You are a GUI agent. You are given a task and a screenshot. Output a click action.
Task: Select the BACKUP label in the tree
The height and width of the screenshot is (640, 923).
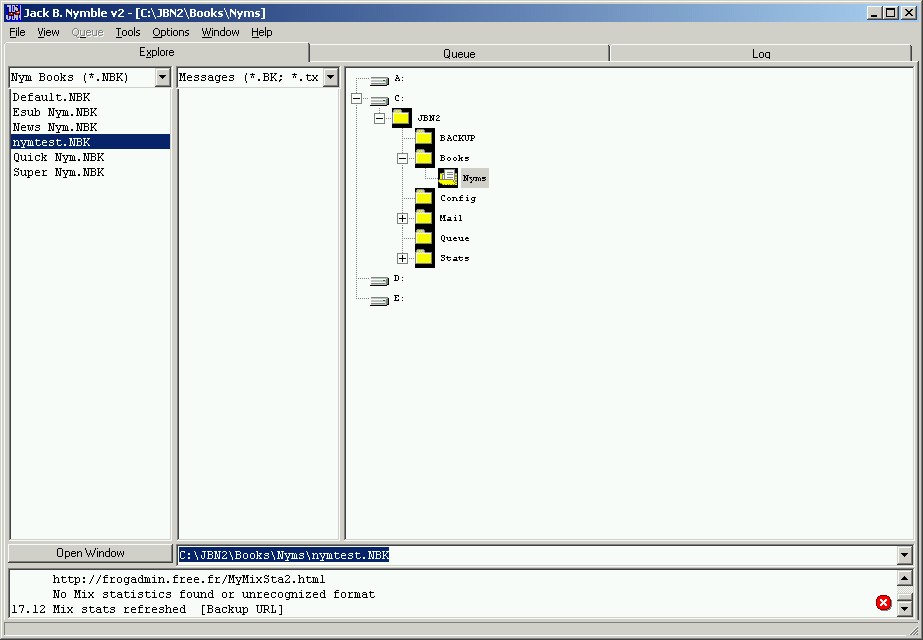tap(457, 138)
